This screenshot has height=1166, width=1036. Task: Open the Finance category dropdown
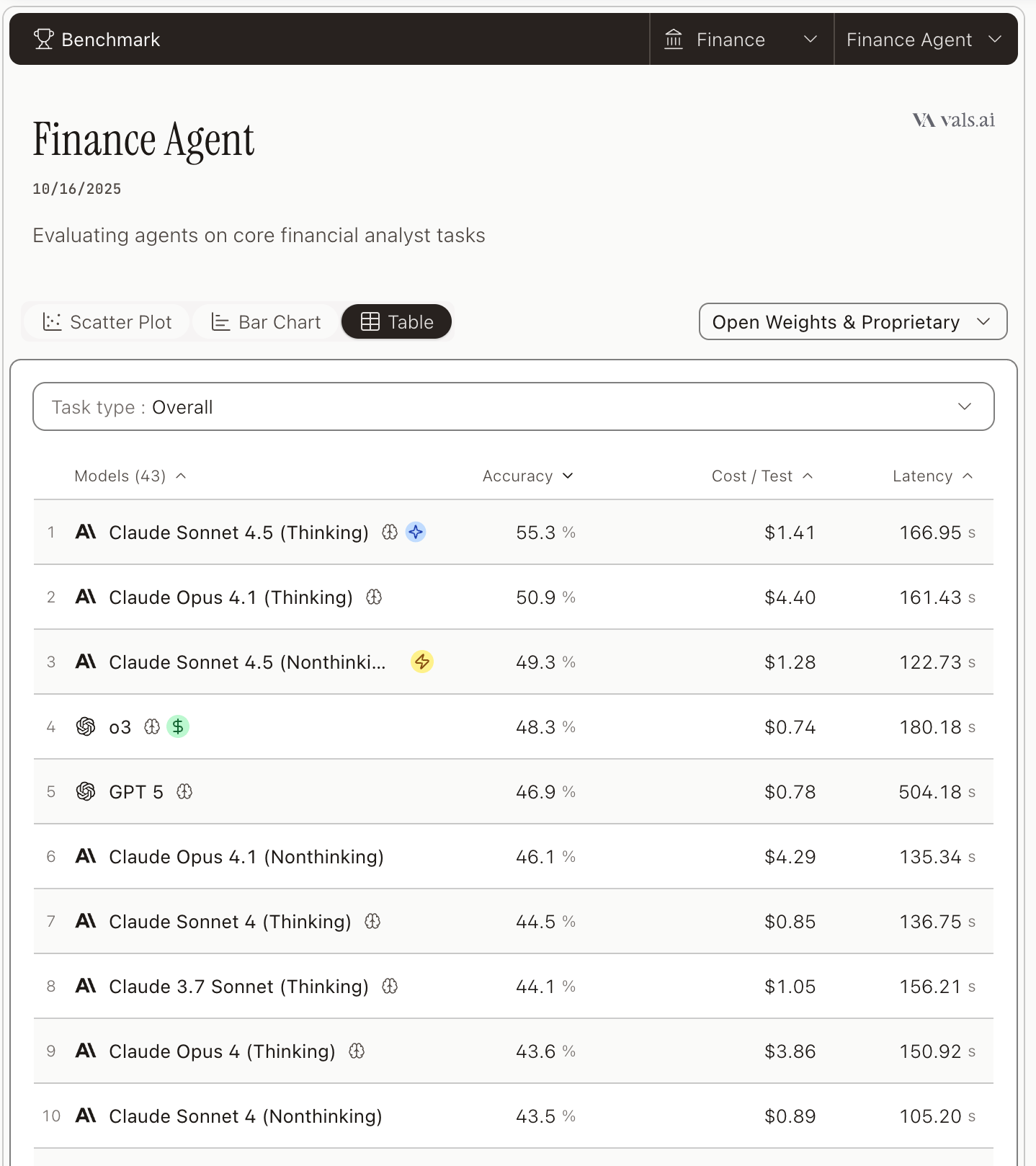coord(741,39)
